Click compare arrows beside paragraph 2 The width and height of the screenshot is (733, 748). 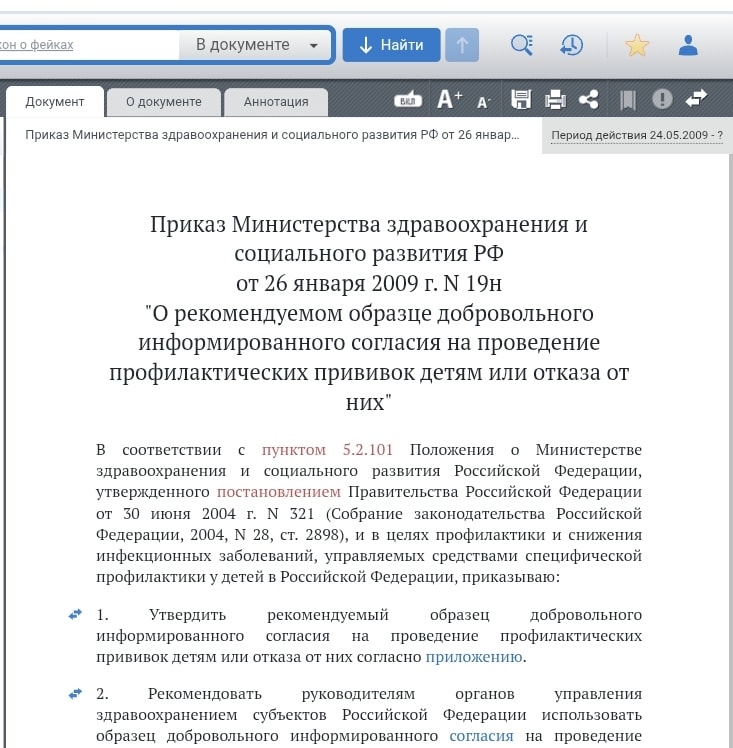(75, 693)
